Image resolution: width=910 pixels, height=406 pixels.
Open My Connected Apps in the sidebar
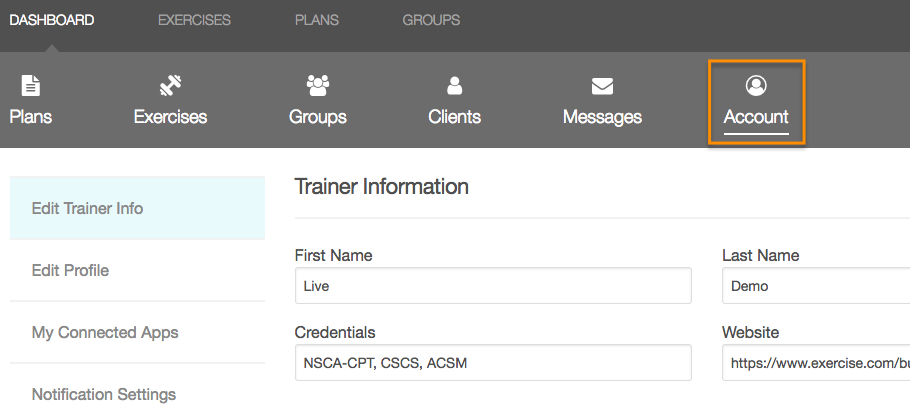[105, 333]
